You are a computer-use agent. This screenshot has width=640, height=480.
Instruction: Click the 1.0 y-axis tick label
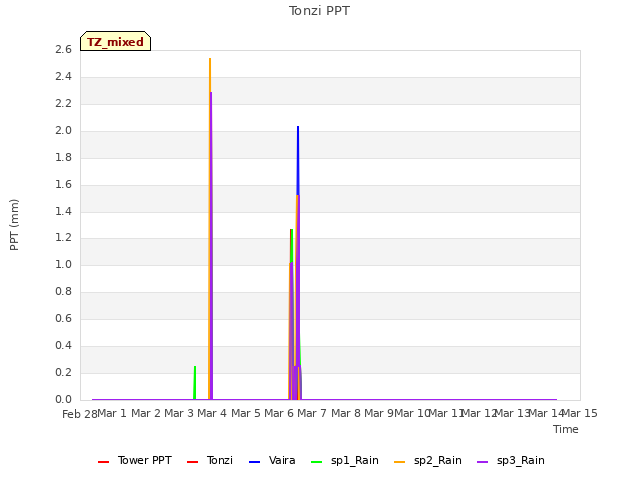tap(63, 265)
